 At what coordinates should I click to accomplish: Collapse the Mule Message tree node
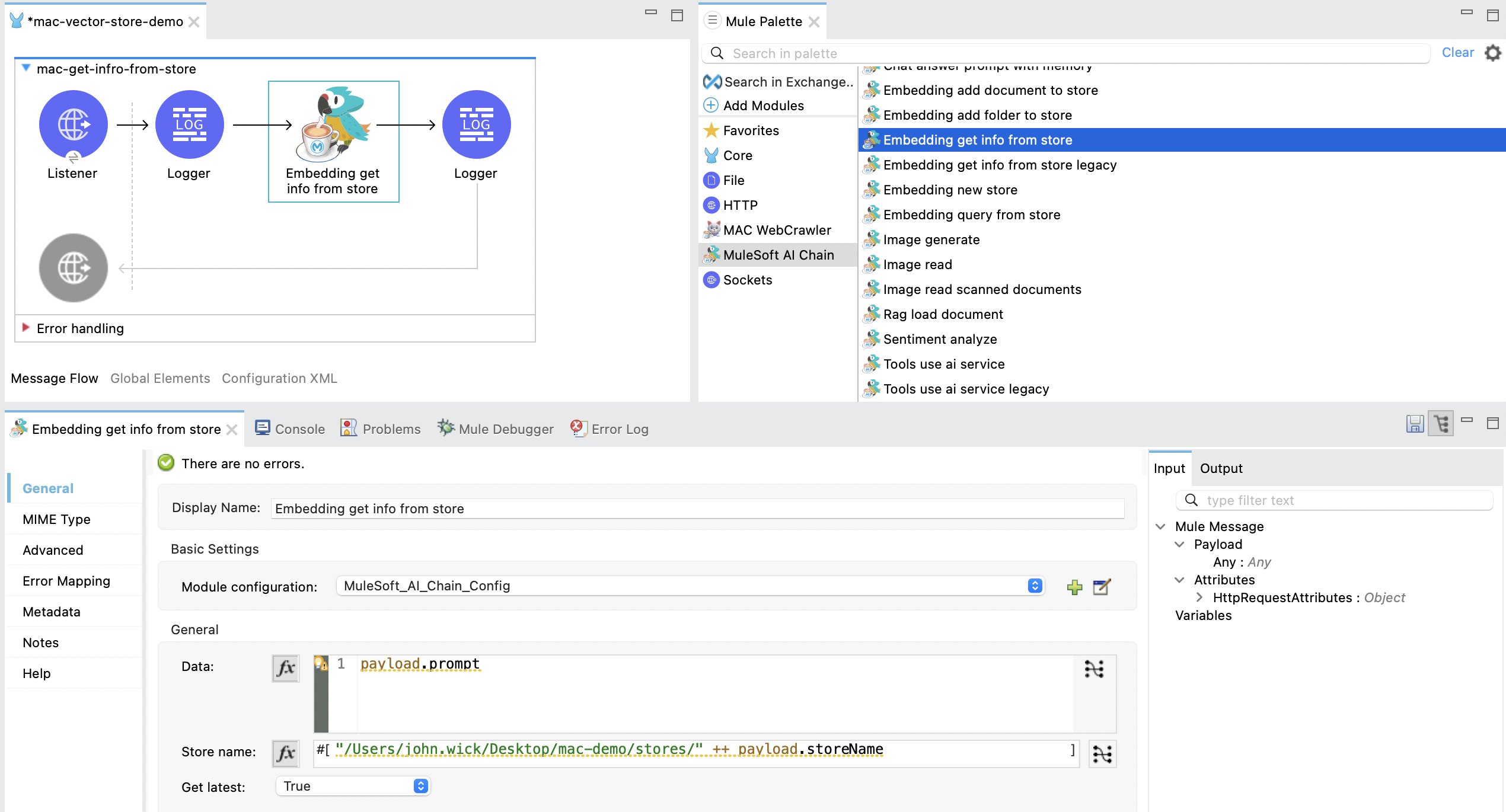1160,526
